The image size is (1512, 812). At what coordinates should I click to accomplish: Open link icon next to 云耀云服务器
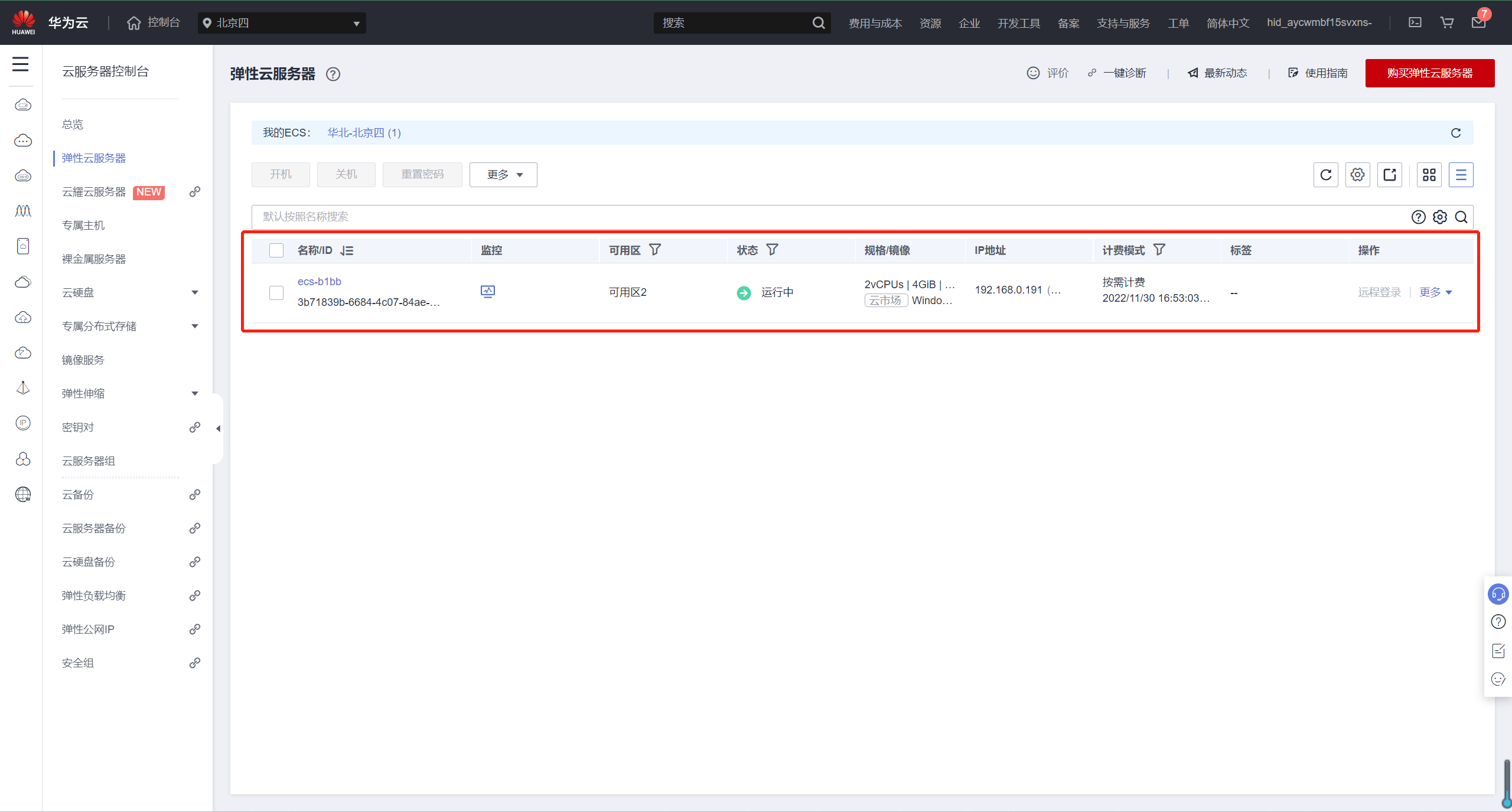pos(194,192)
